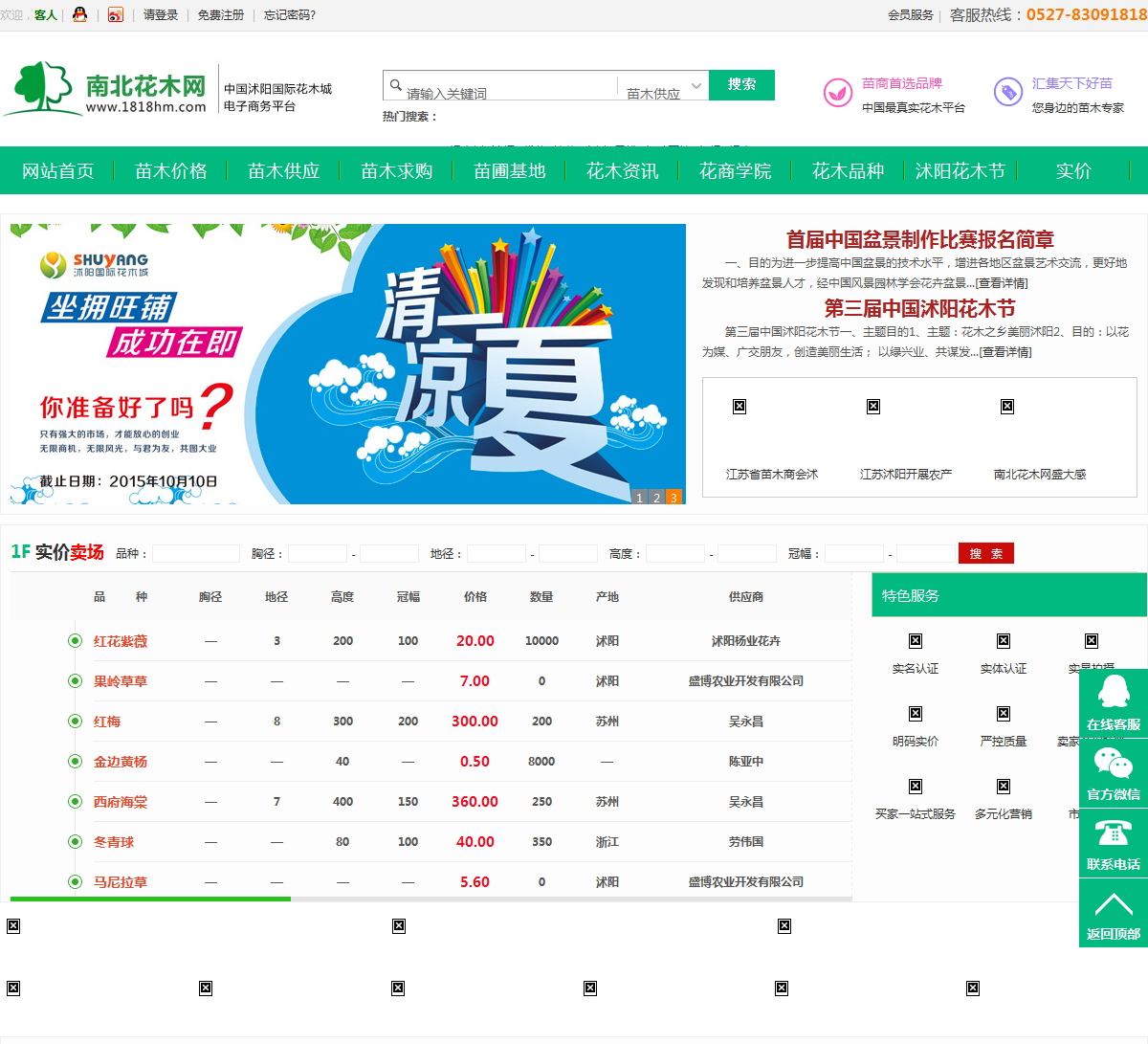Image resolution: width=1148 pixels, height=1044 pixels.
Task: Focus the 品种 filter input
Action: point(196,553)
